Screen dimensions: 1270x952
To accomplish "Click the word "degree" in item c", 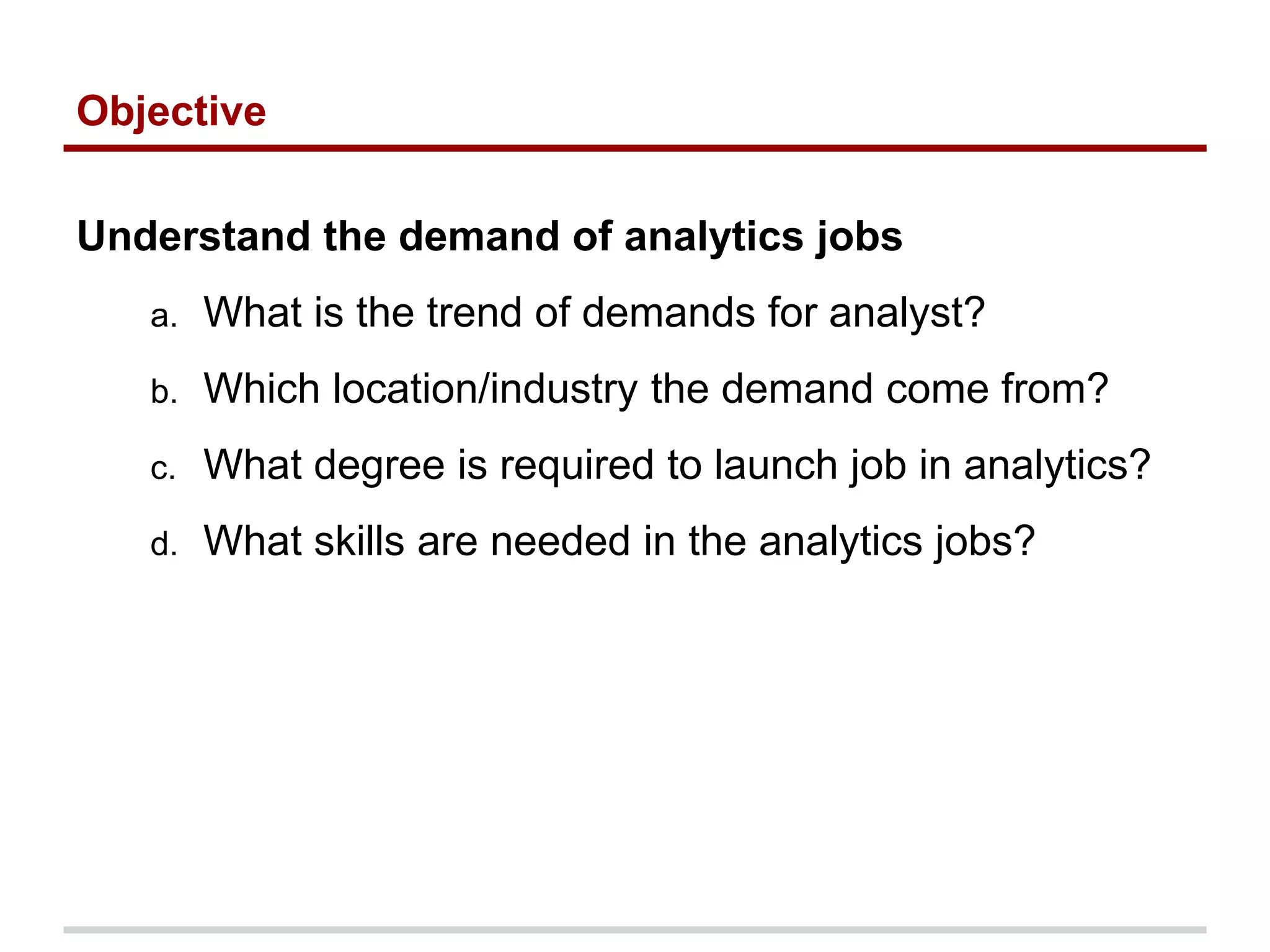I will point(379,465).
